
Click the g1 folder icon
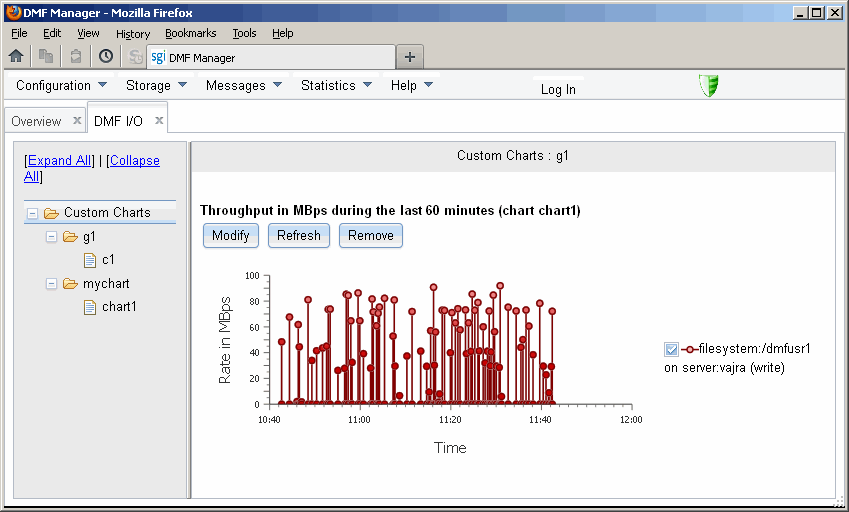point(70,237)
